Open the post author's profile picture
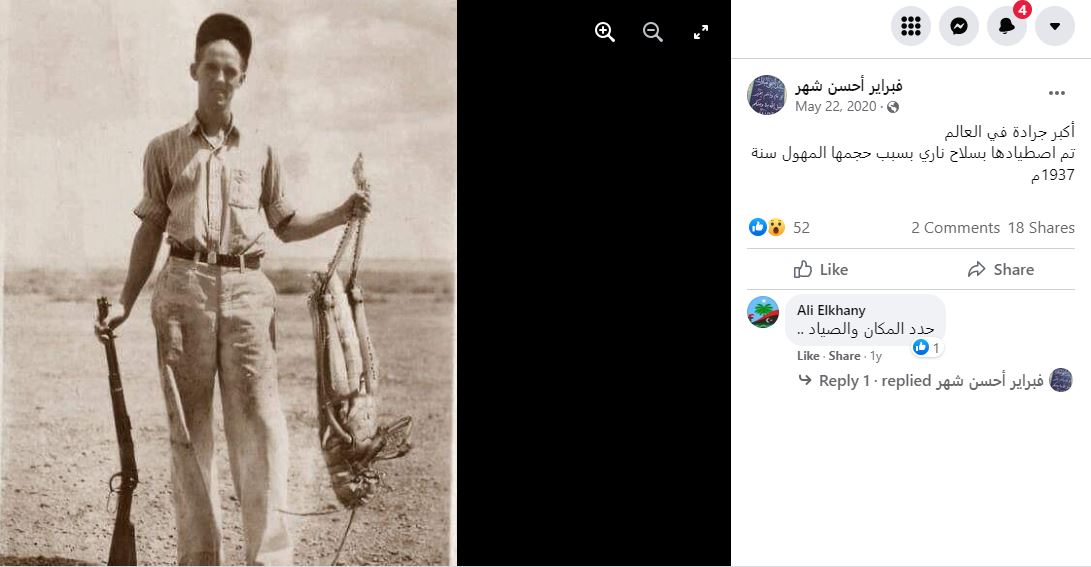 click(767, 95)
